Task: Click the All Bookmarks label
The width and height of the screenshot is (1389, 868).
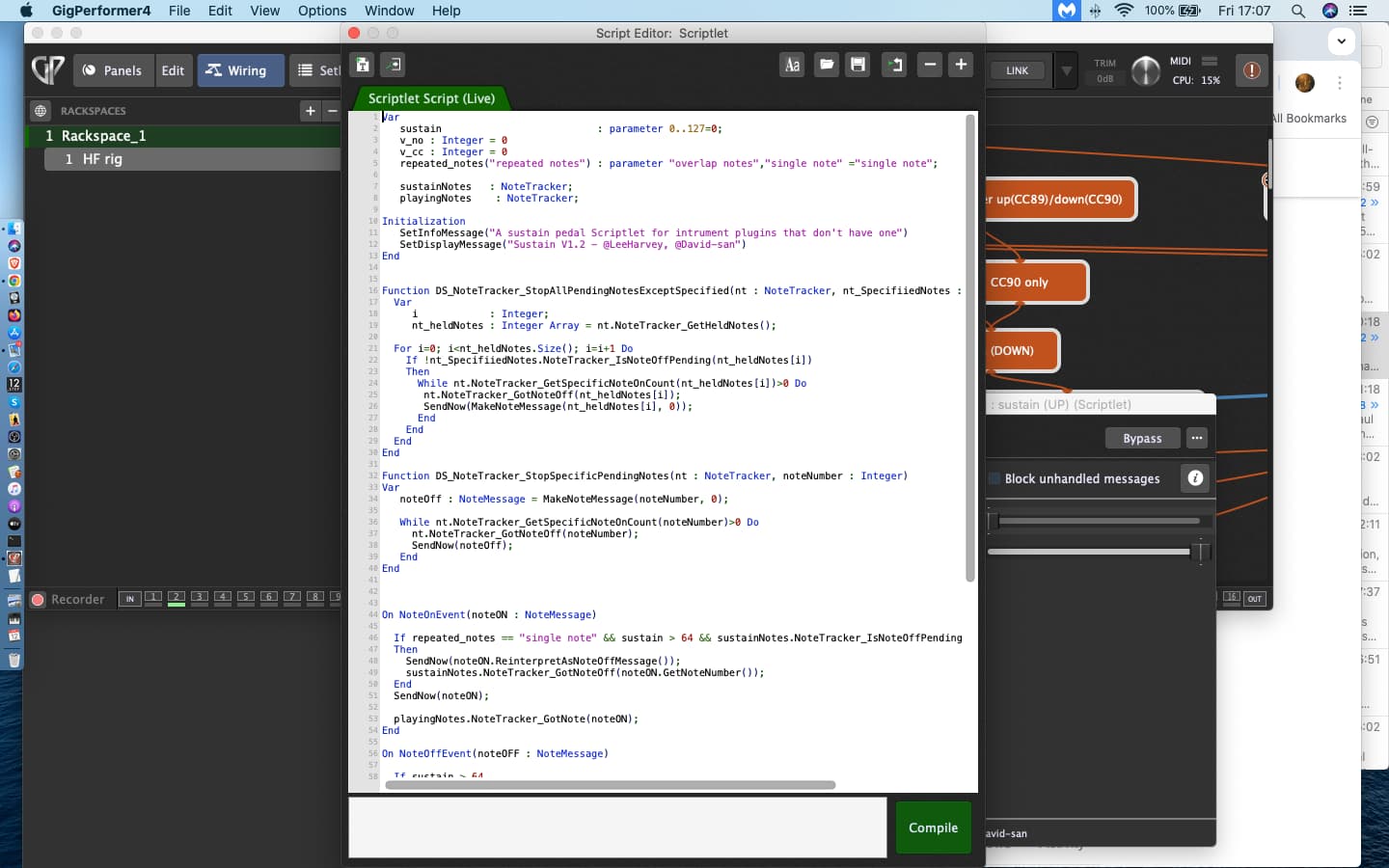Action: pos(1309,119)
